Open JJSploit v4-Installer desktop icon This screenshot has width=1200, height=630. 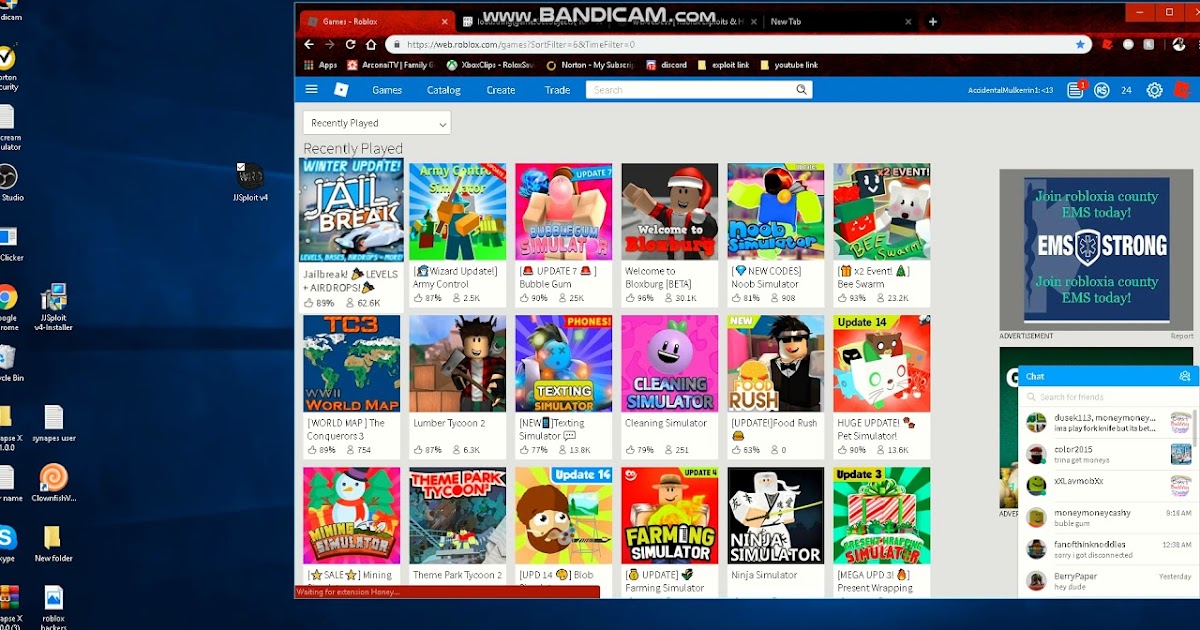[x=54, y=308]
